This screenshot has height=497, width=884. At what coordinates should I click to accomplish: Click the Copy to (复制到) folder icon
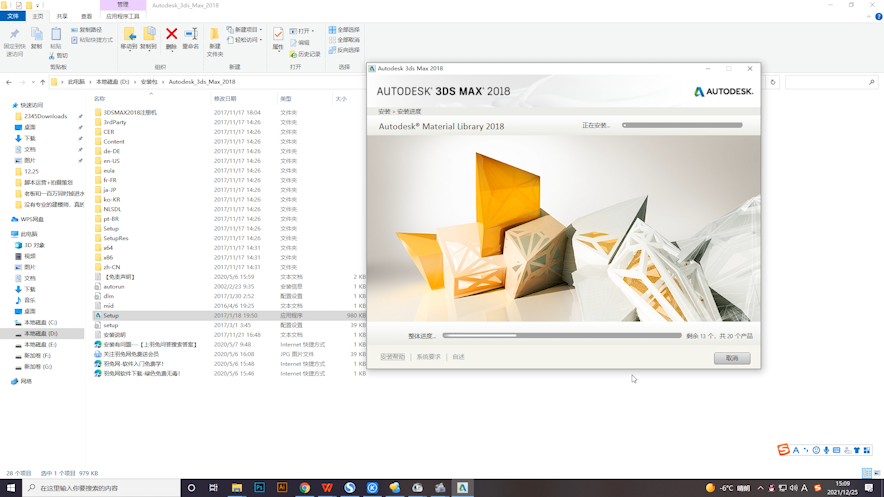click(149, 35)
